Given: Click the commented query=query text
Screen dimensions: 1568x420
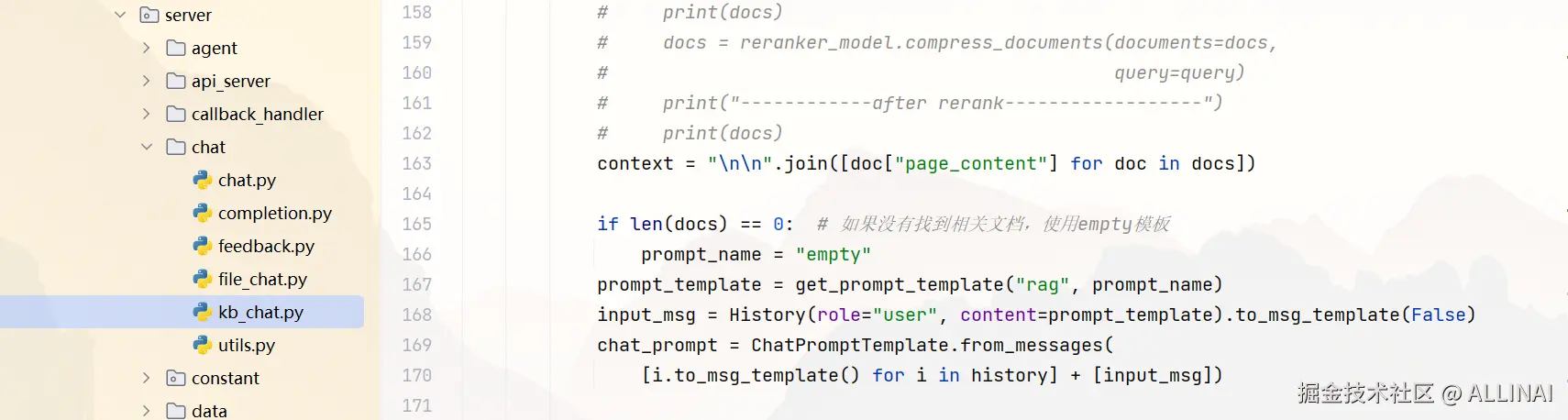Looking at the screenshot, I should coord(1179,72).
